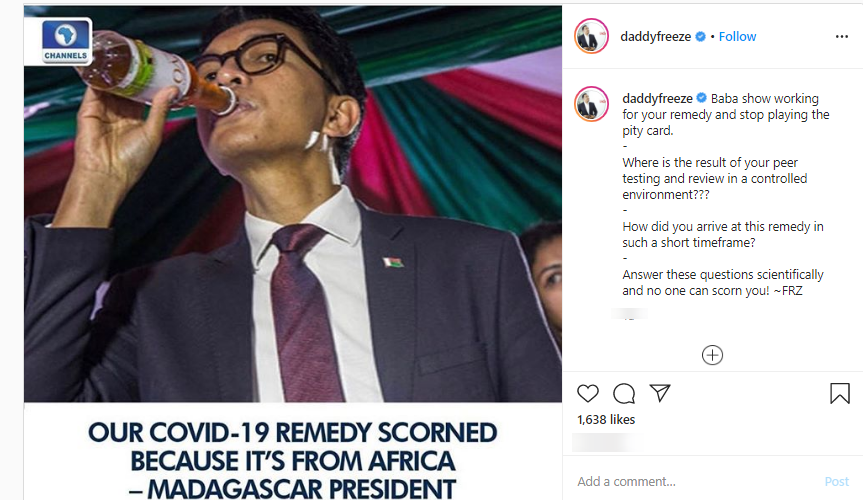Click verified badge in post header

pos(701,36)
